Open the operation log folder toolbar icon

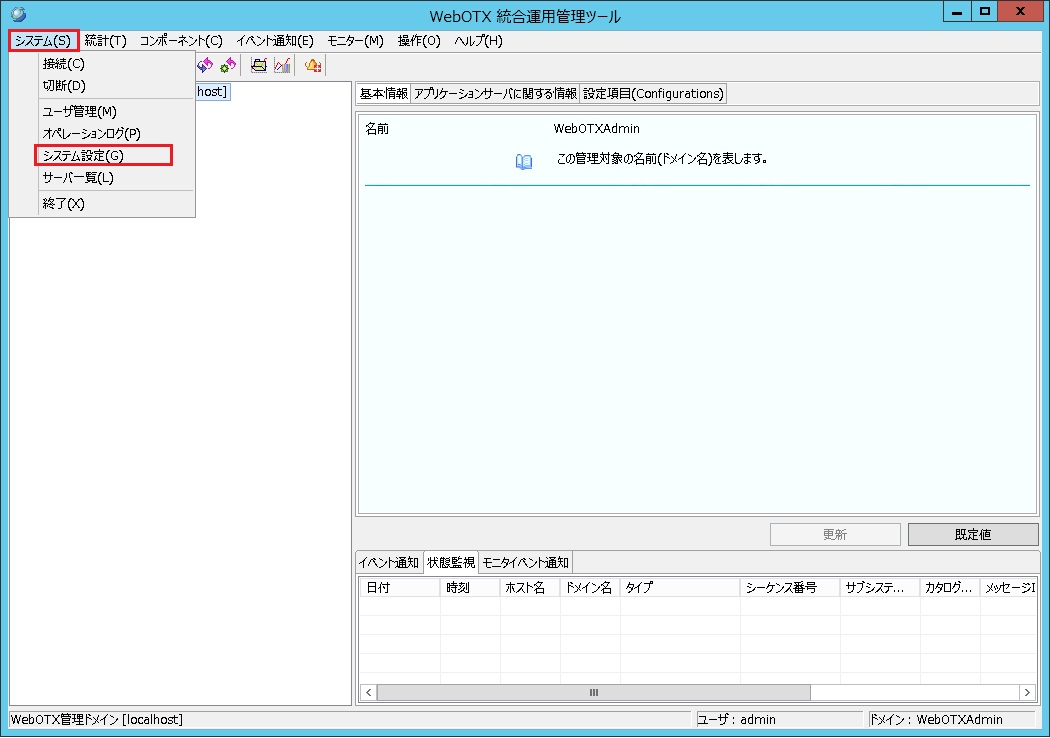tap(258, 65)
